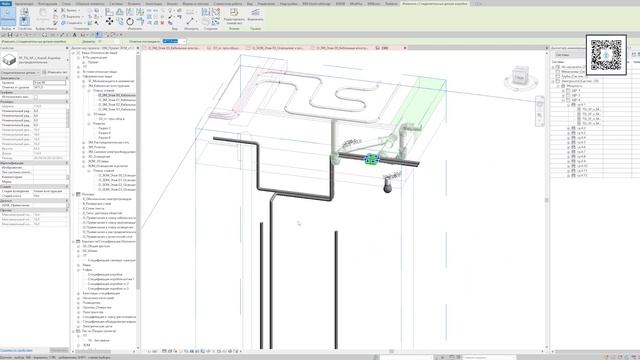Open the Insert ribbon tab

pyautogui.click(x=134, y=3)
